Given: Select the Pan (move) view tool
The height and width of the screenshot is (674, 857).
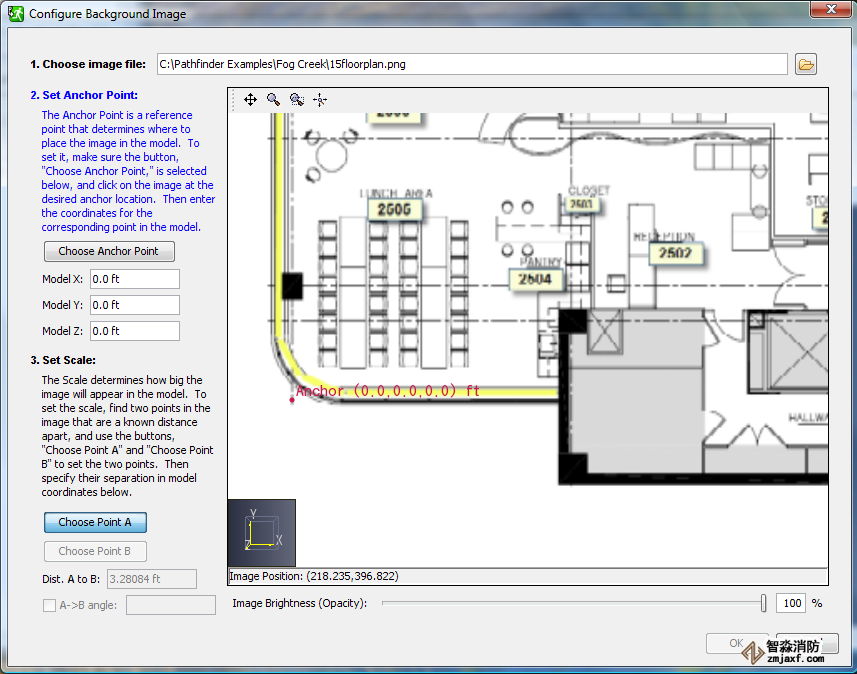Looking at the screenshot, I should 250,100.
